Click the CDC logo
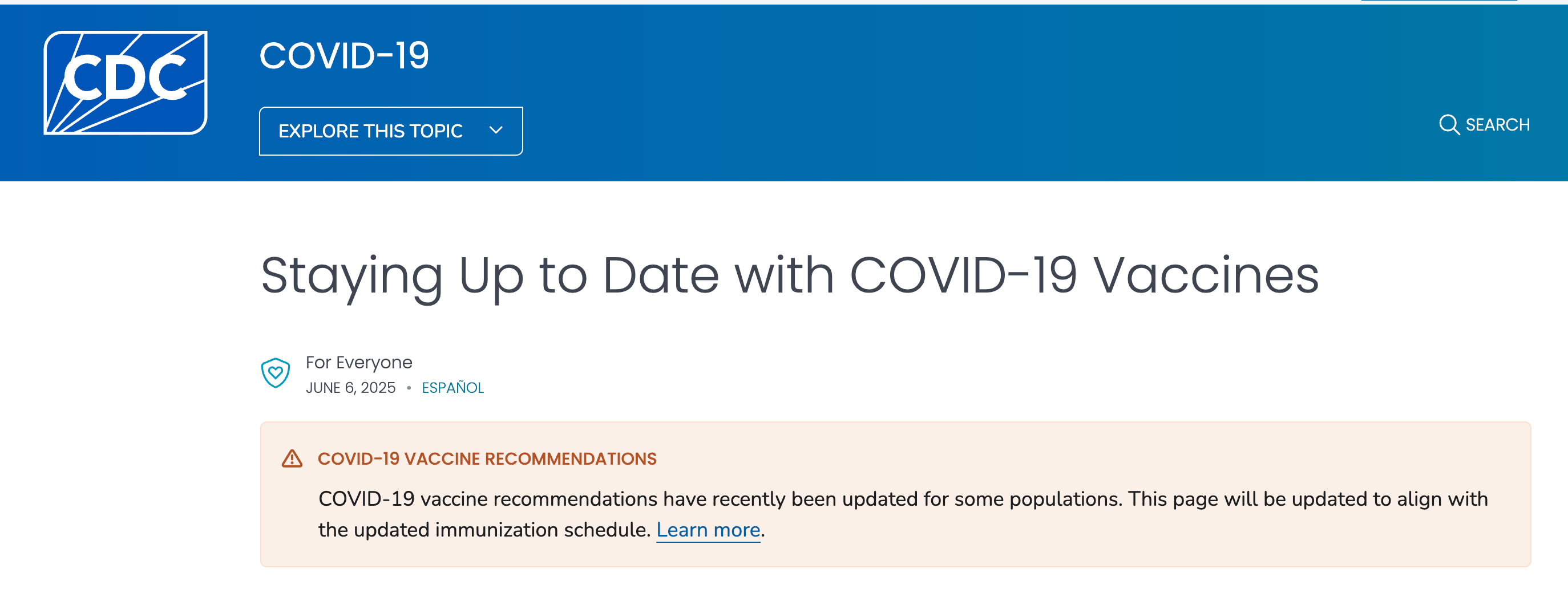Viewport: 1568px width, 593px height. (126, 82)
